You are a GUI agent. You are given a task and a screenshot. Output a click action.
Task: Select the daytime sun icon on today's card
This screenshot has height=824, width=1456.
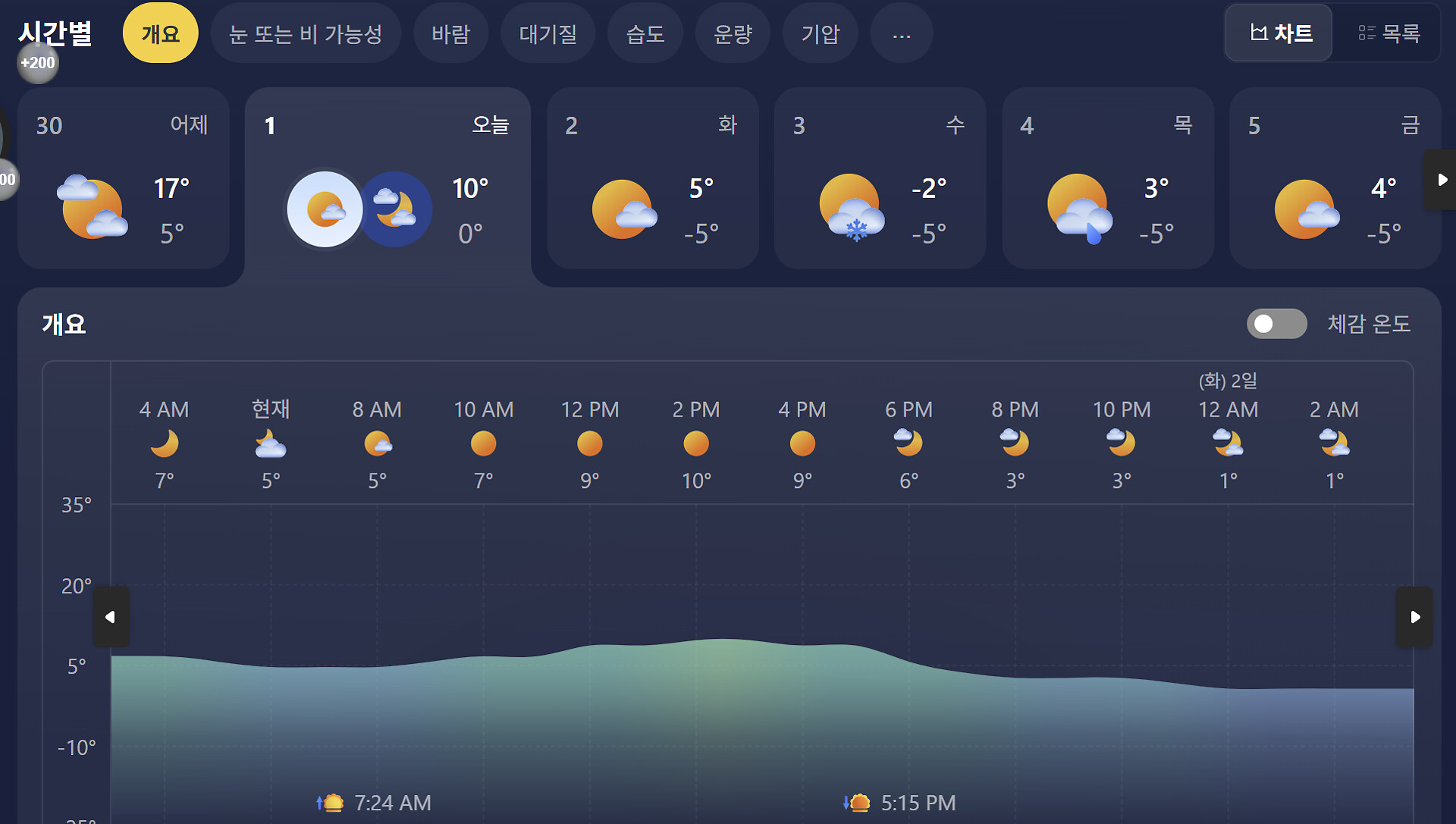tap(325, 209)
